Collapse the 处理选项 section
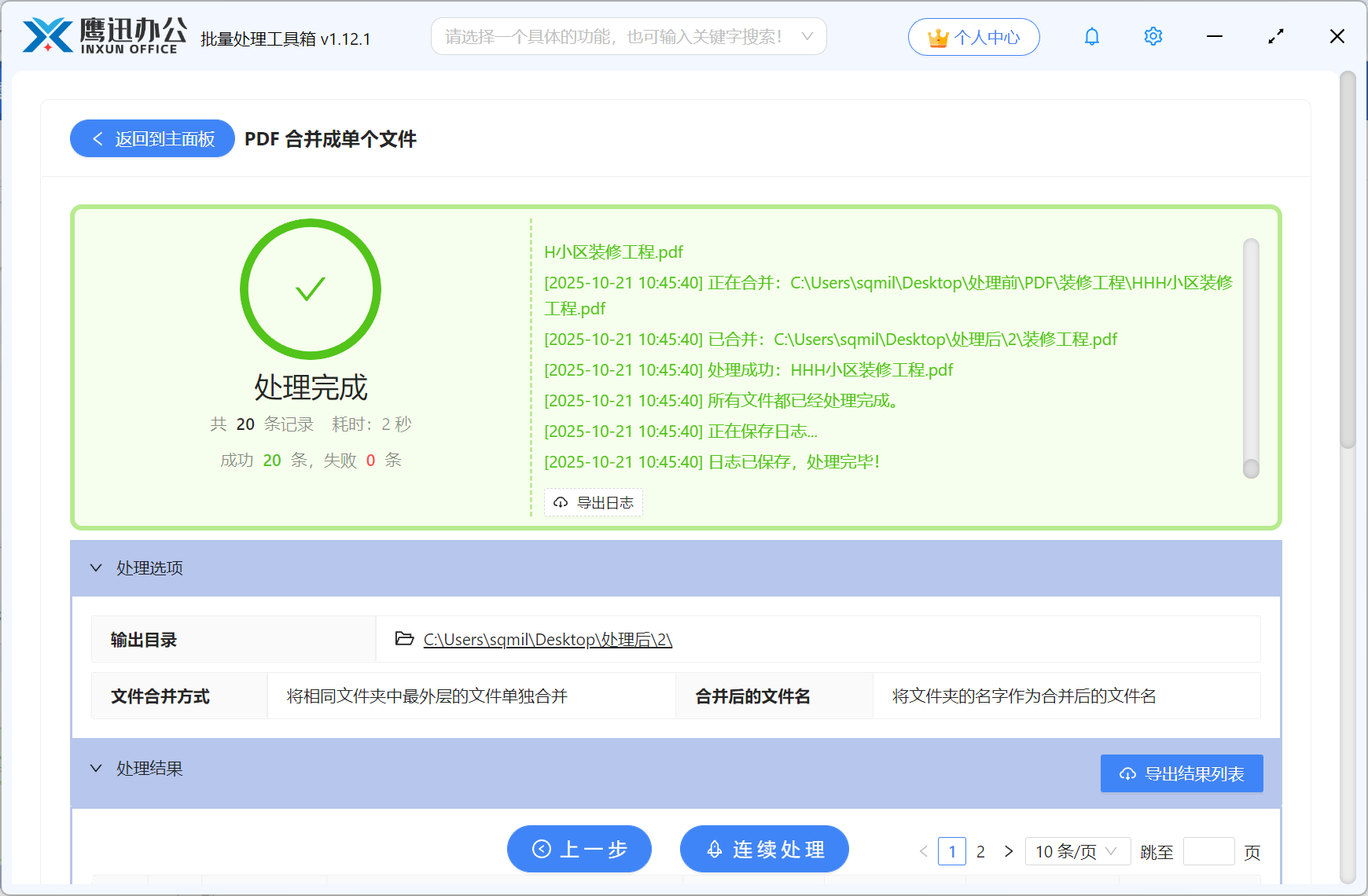 tap(97, 568)
